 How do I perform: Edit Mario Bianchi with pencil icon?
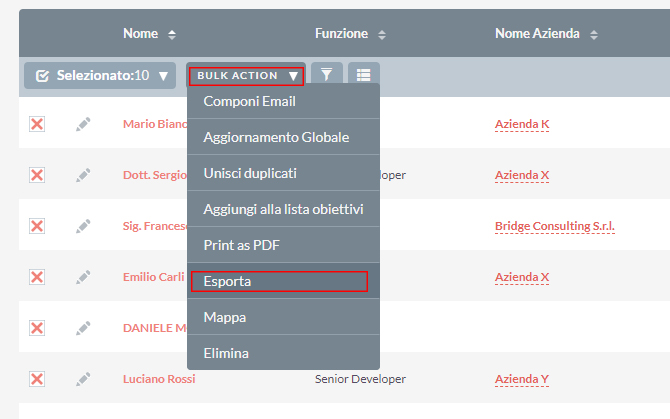click(x=83, y=124)
